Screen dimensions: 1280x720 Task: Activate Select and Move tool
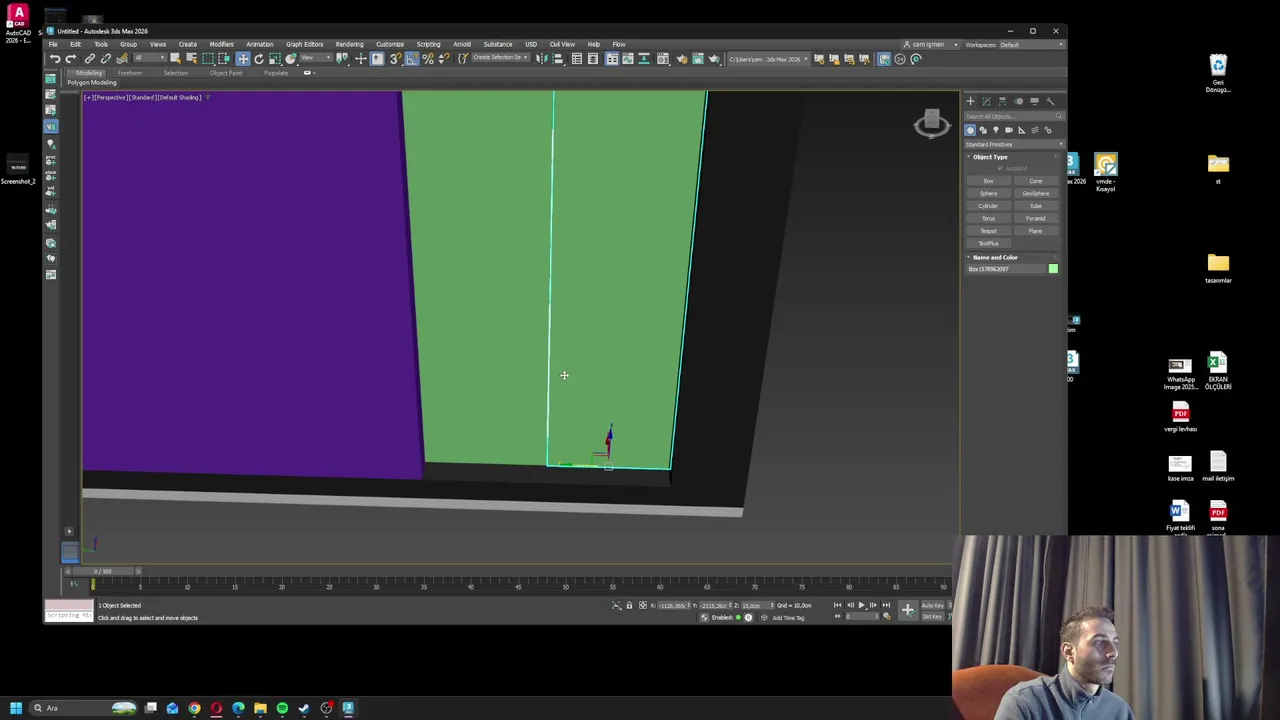coord(243,58)
